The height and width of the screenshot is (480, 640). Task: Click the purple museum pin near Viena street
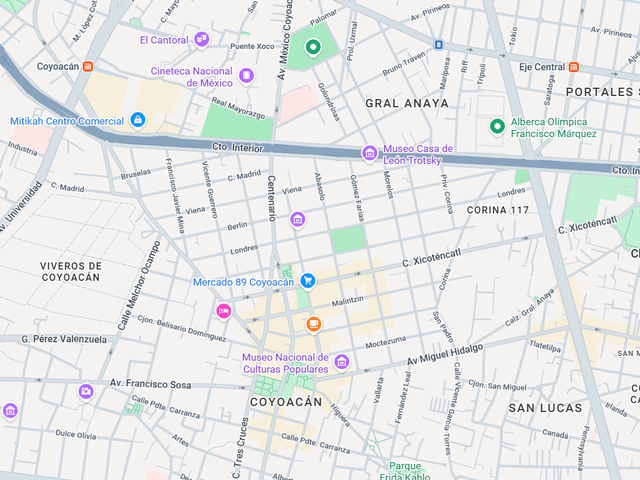click(298, 220)
